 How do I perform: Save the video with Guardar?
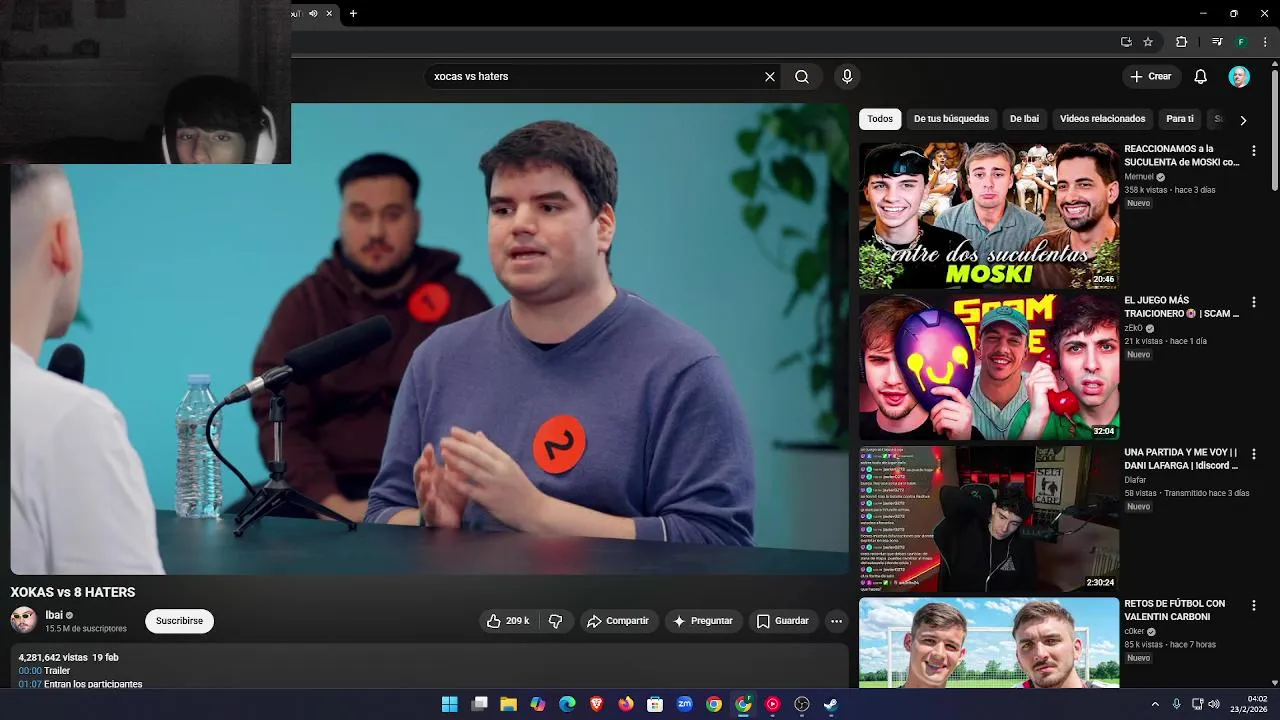tap(783, 621)
